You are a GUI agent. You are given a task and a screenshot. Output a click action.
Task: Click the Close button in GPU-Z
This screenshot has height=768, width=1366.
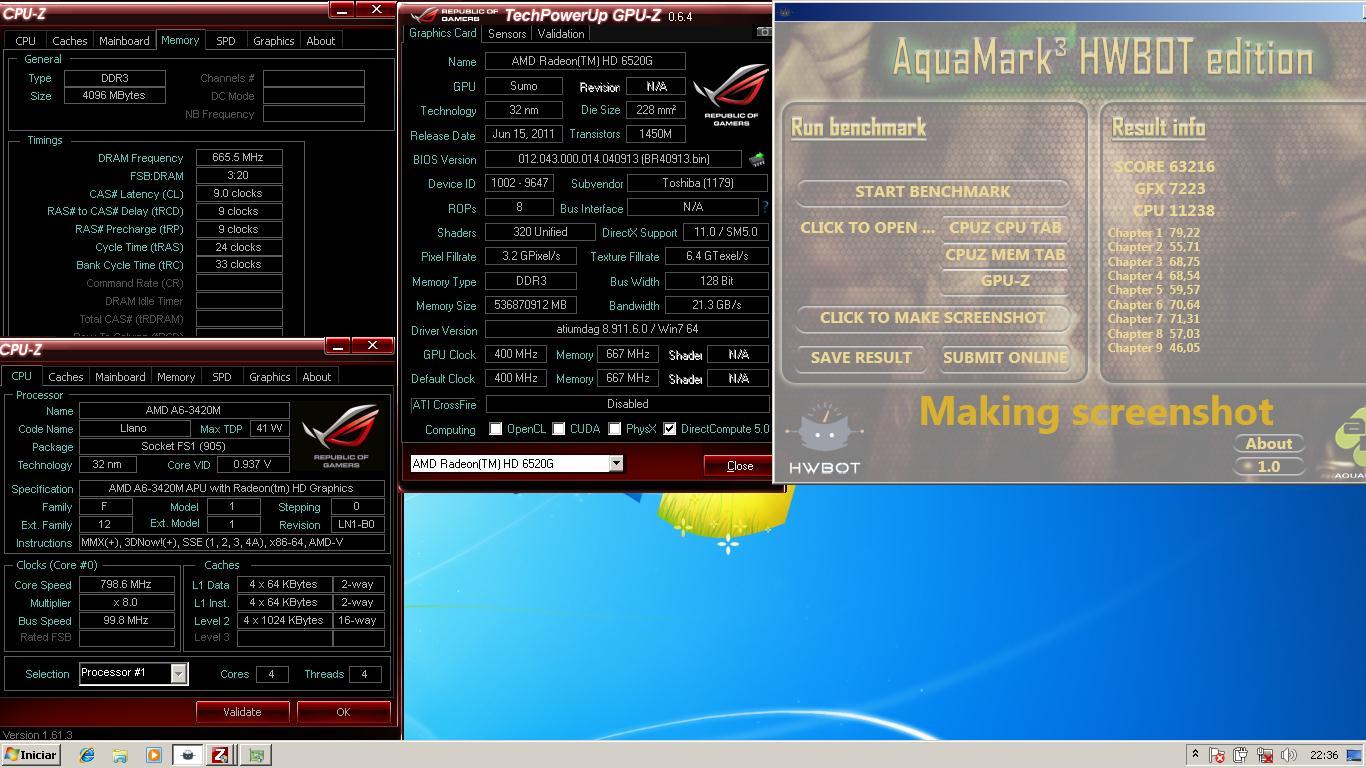(x=739, y=466)
